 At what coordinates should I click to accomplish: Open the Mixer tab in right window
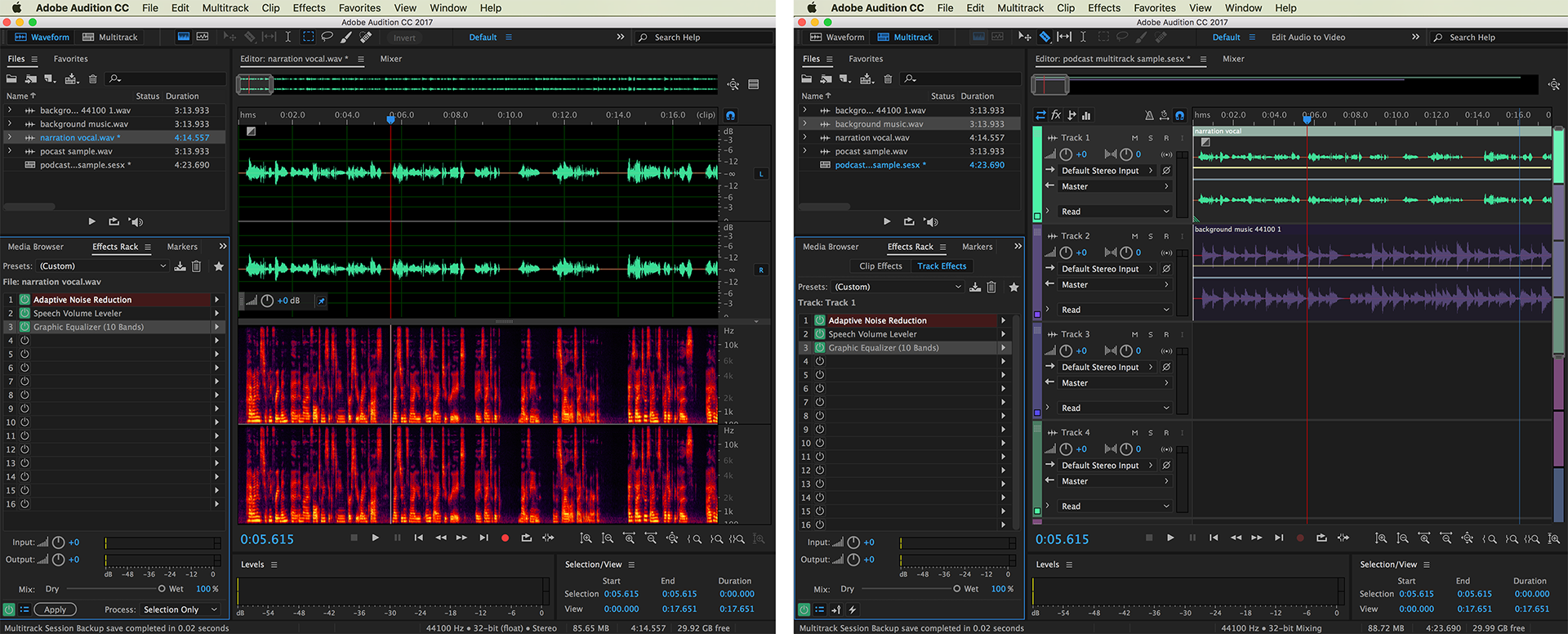(1233, 59)
